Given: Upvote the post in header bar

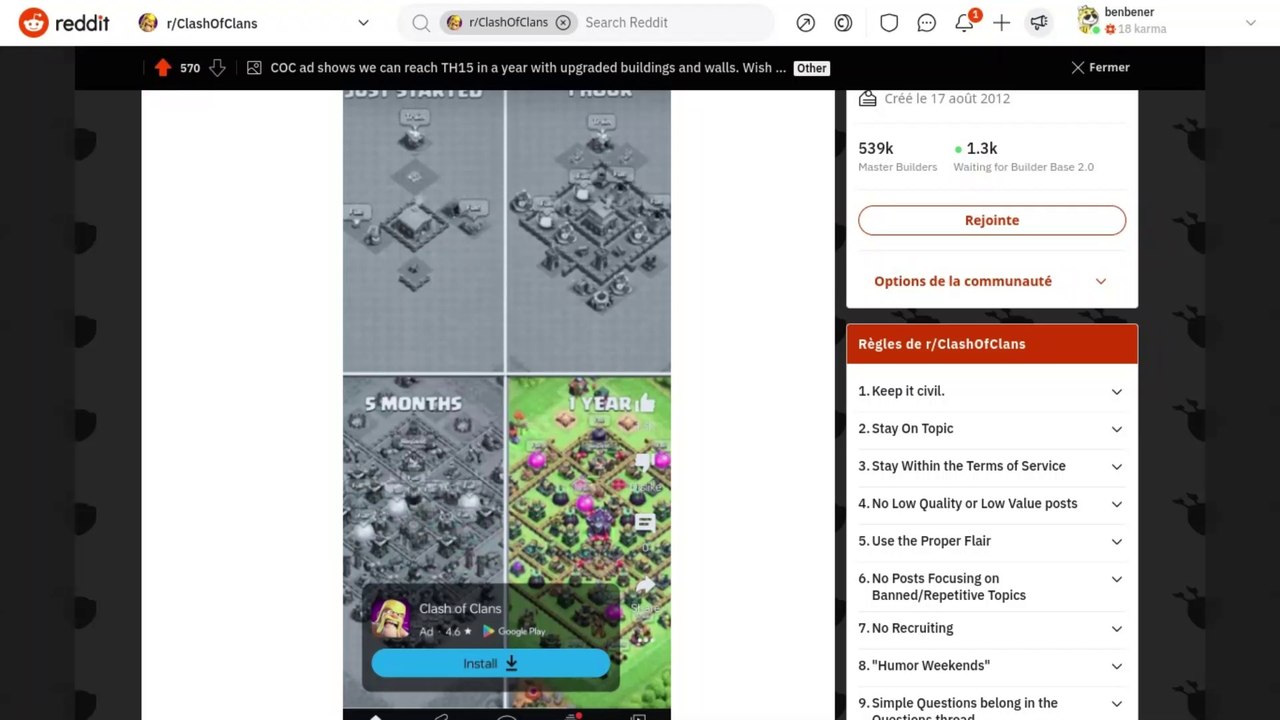Looking at the screenshot, I should point(163,67).
